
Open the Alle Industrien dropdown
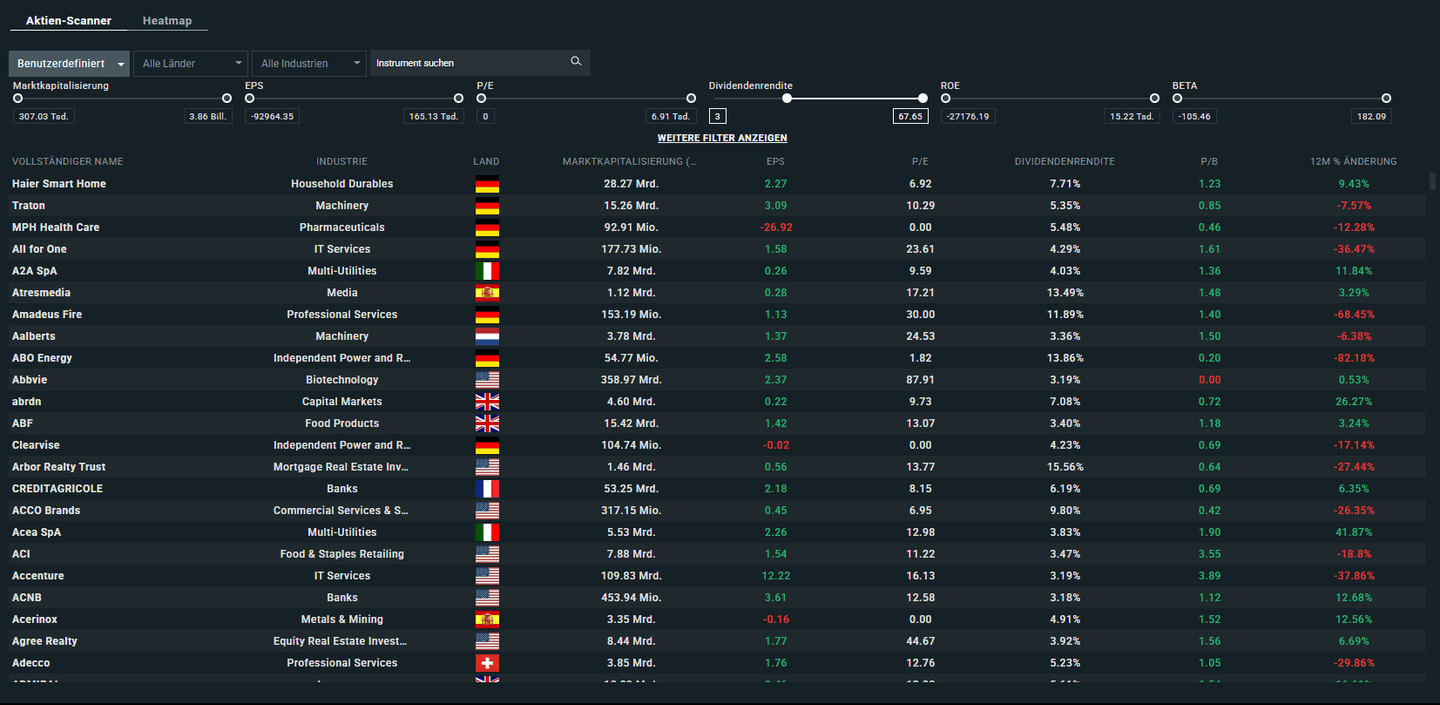[x=309, y=62]
